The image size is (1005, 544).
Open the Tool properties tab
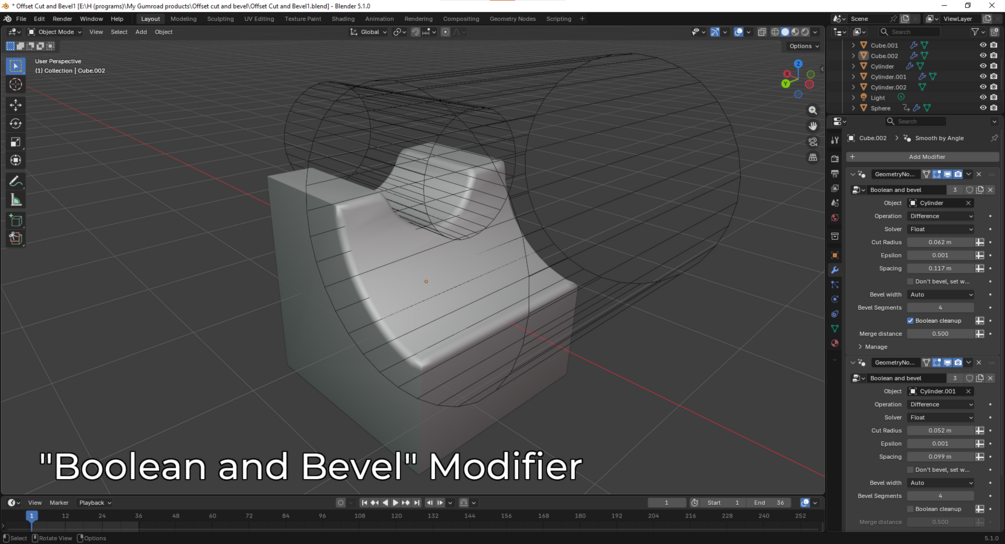point(835,140)
